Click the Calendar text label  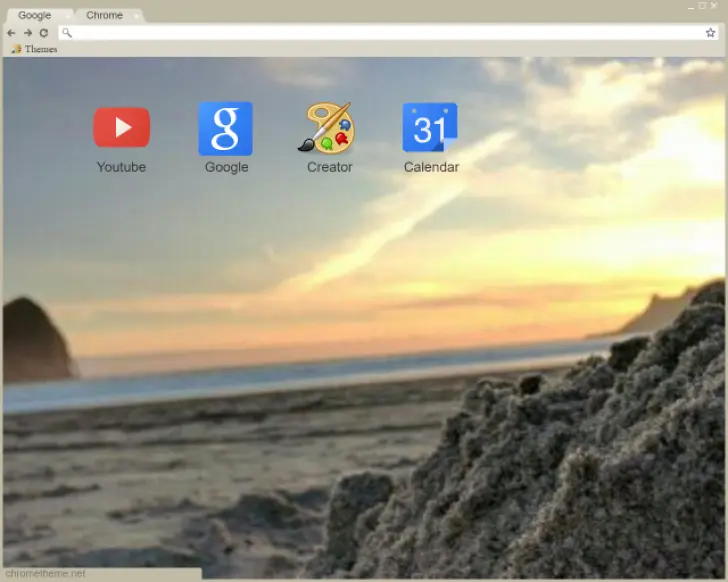tap(431, 167)
